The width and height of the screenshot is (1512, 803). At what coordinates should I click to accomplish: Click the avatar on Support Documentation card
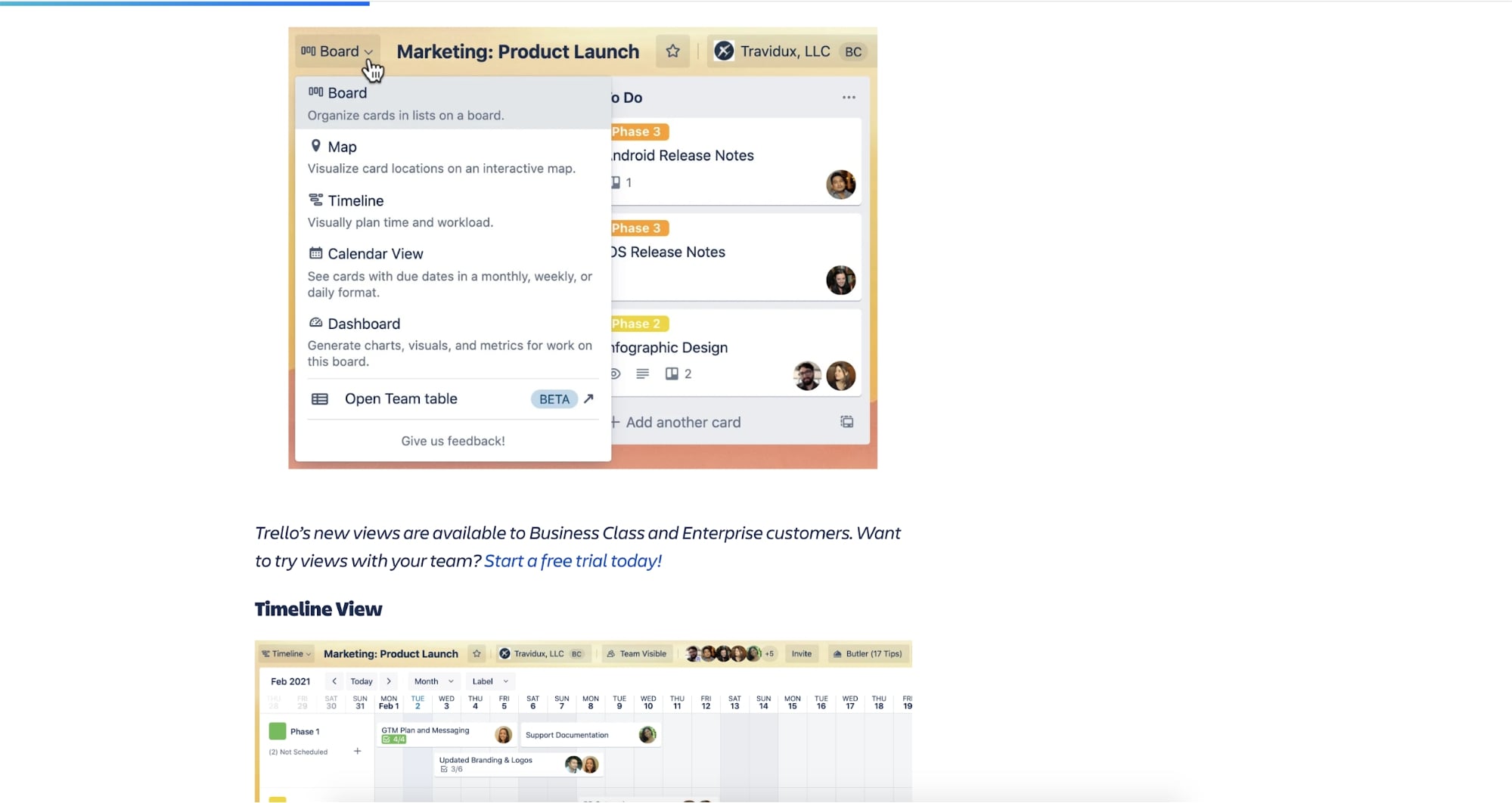point(647,735)
